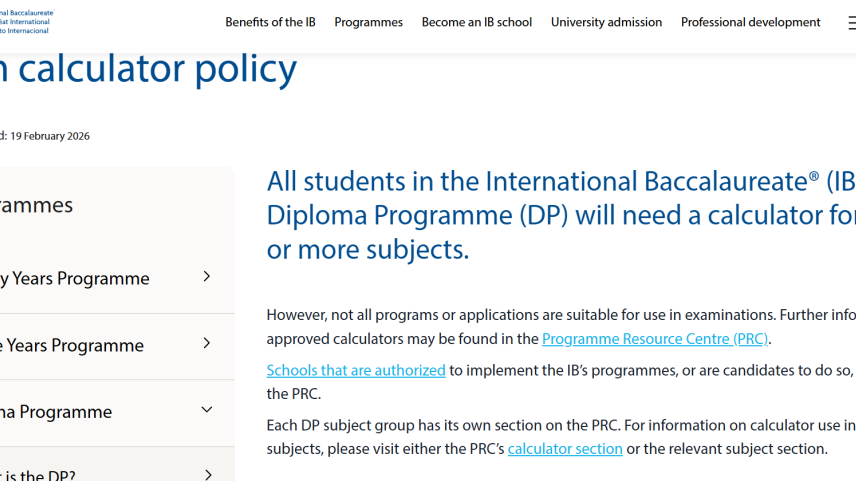Screen dimensions: 856x481
Task: Click arrow beside first Years Programme item
Action: 207,277
